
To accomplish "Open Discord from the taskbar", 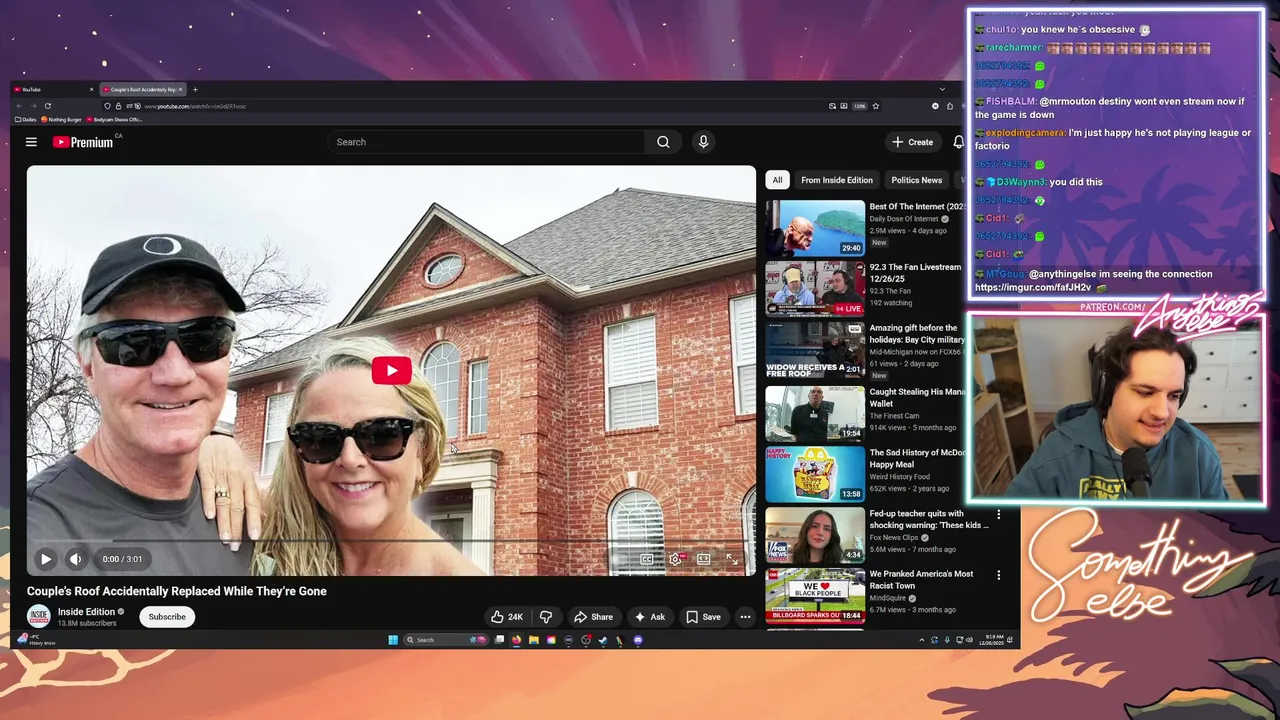I will click(638, 640).
